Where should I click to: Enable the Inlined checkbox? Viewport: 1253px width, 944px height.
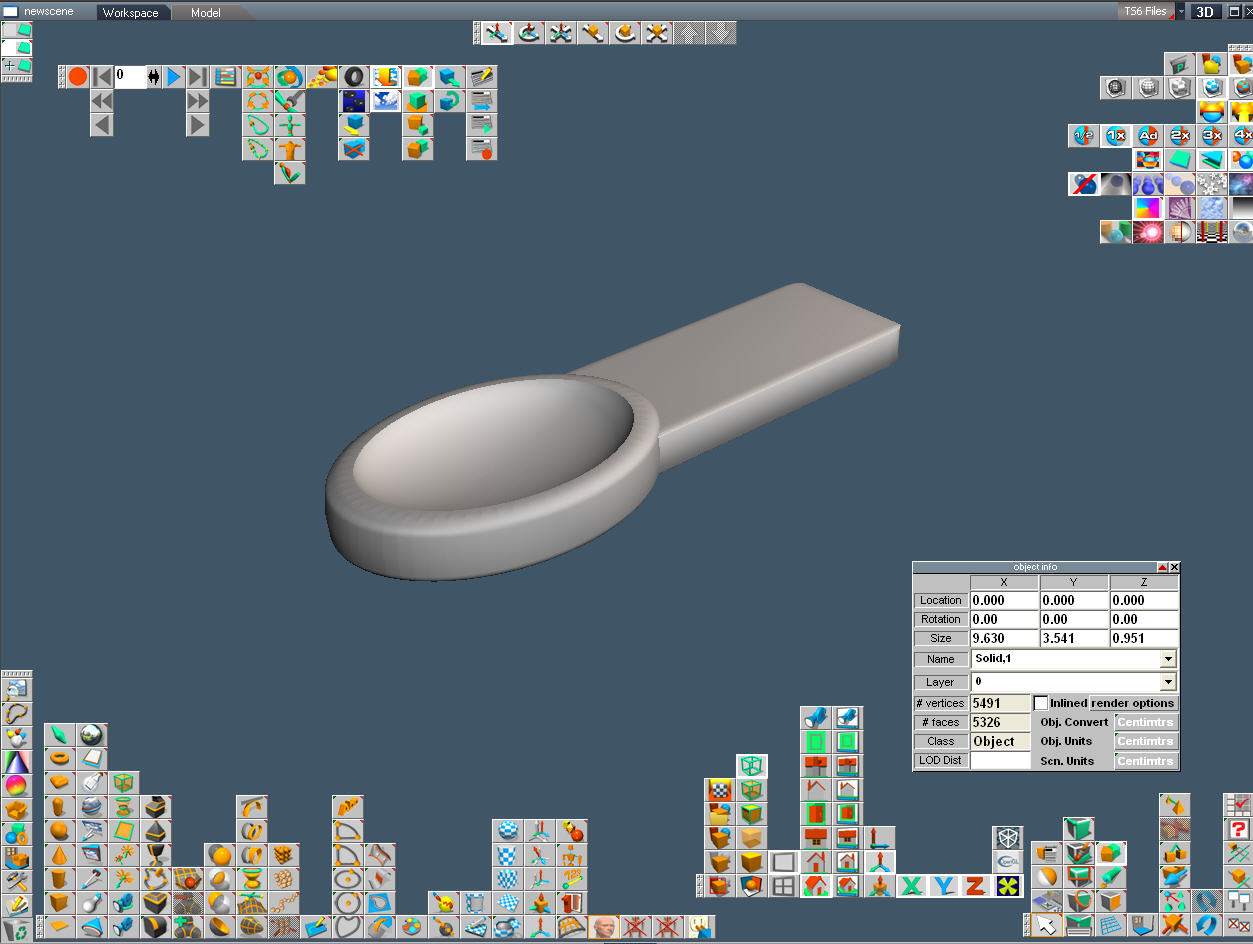pyautogui.click(x=1040, y=703)
